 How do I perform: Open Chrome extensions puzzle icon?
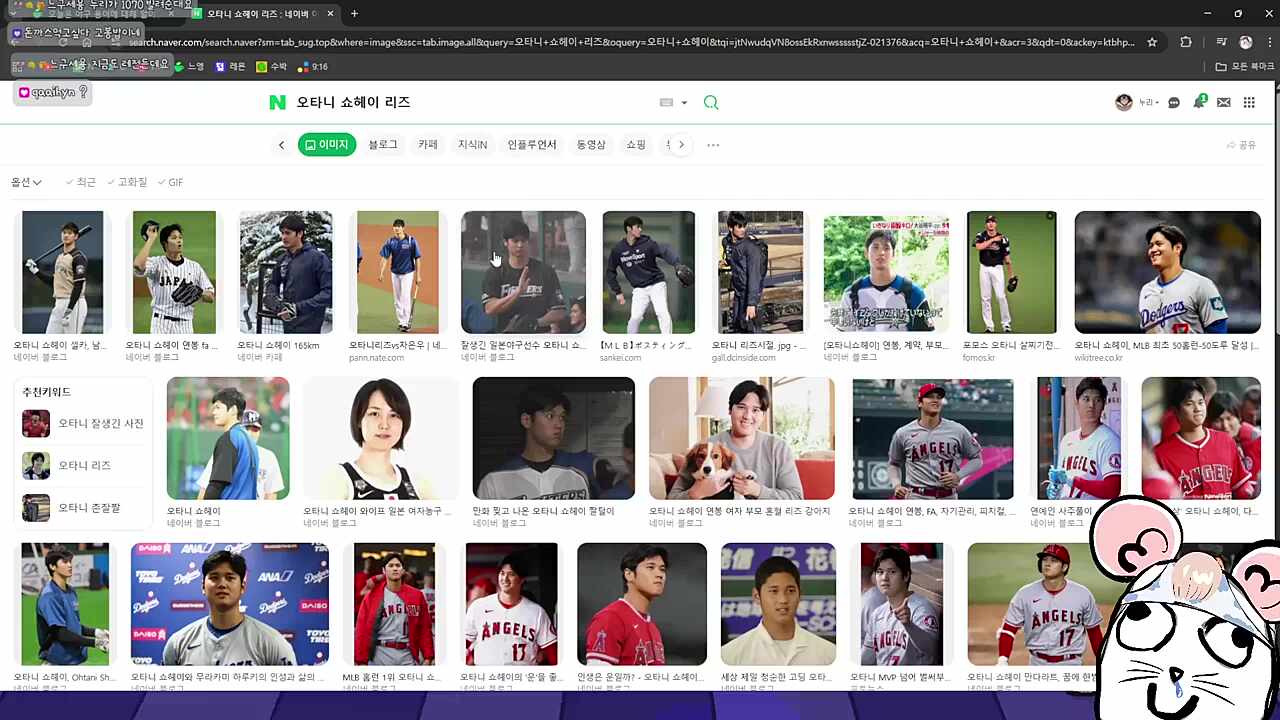pyautogui.click(x=1186, y=42)
